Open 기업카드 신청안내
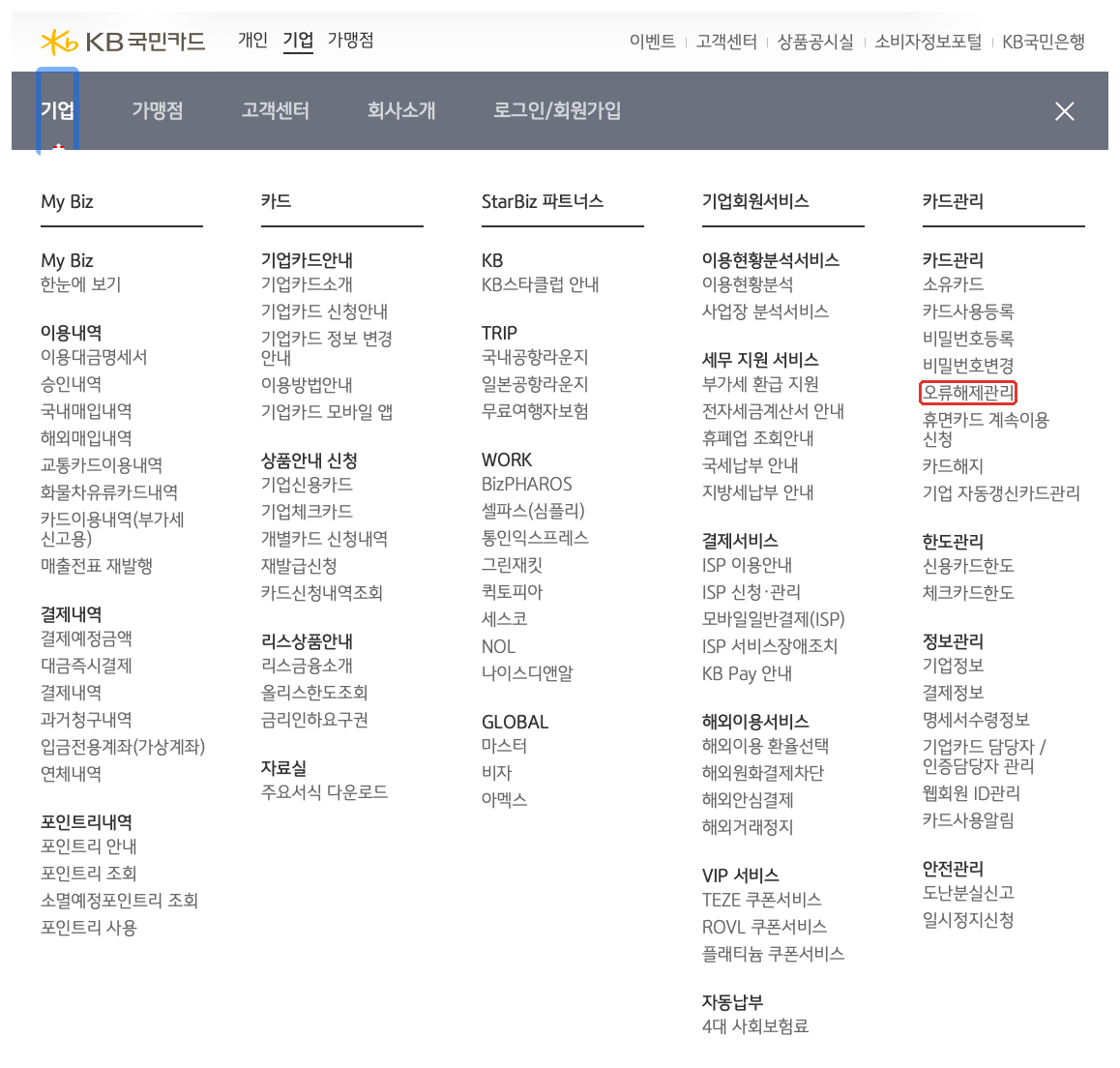Image resolution: width=1120 pixels, height=1068 pixels. [x=324, y=312]
